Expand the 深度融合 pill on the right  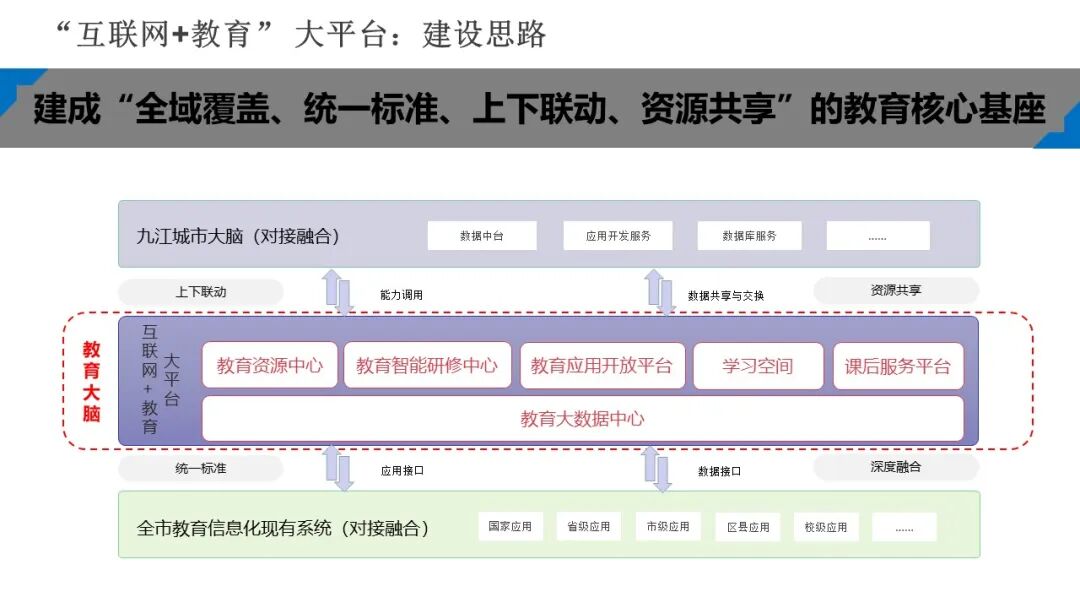click(897, 467)
